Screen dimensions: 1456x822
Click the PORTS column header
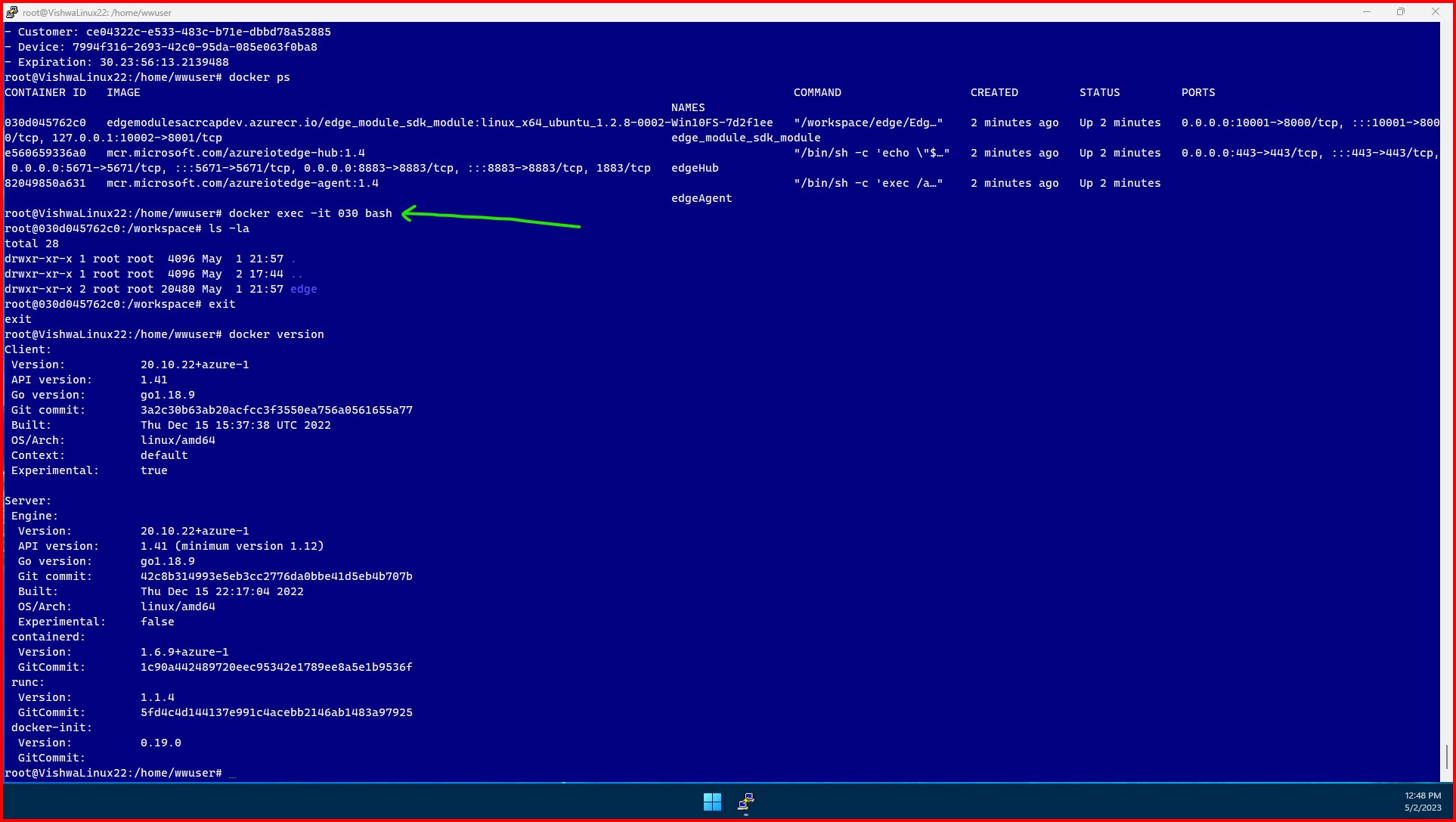click(x=1197, y=92)
